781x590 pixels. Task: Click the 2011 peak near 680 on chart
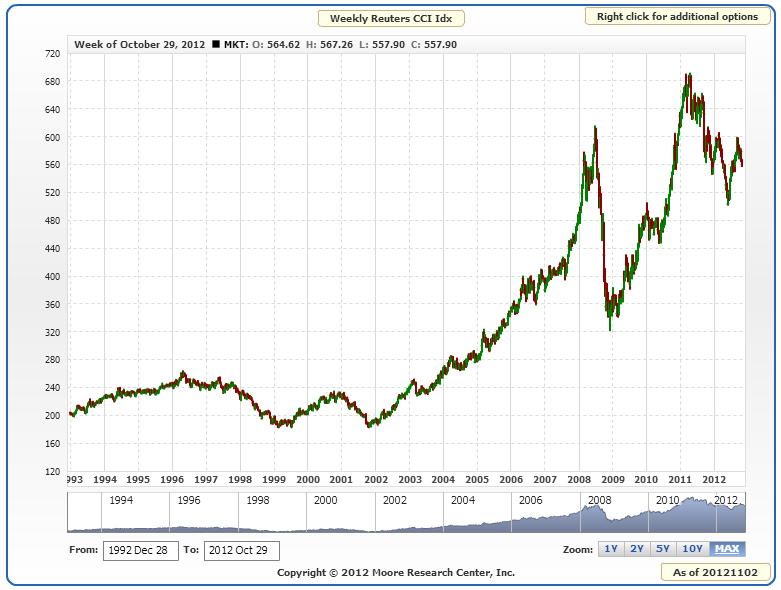(x=688, y=76)
